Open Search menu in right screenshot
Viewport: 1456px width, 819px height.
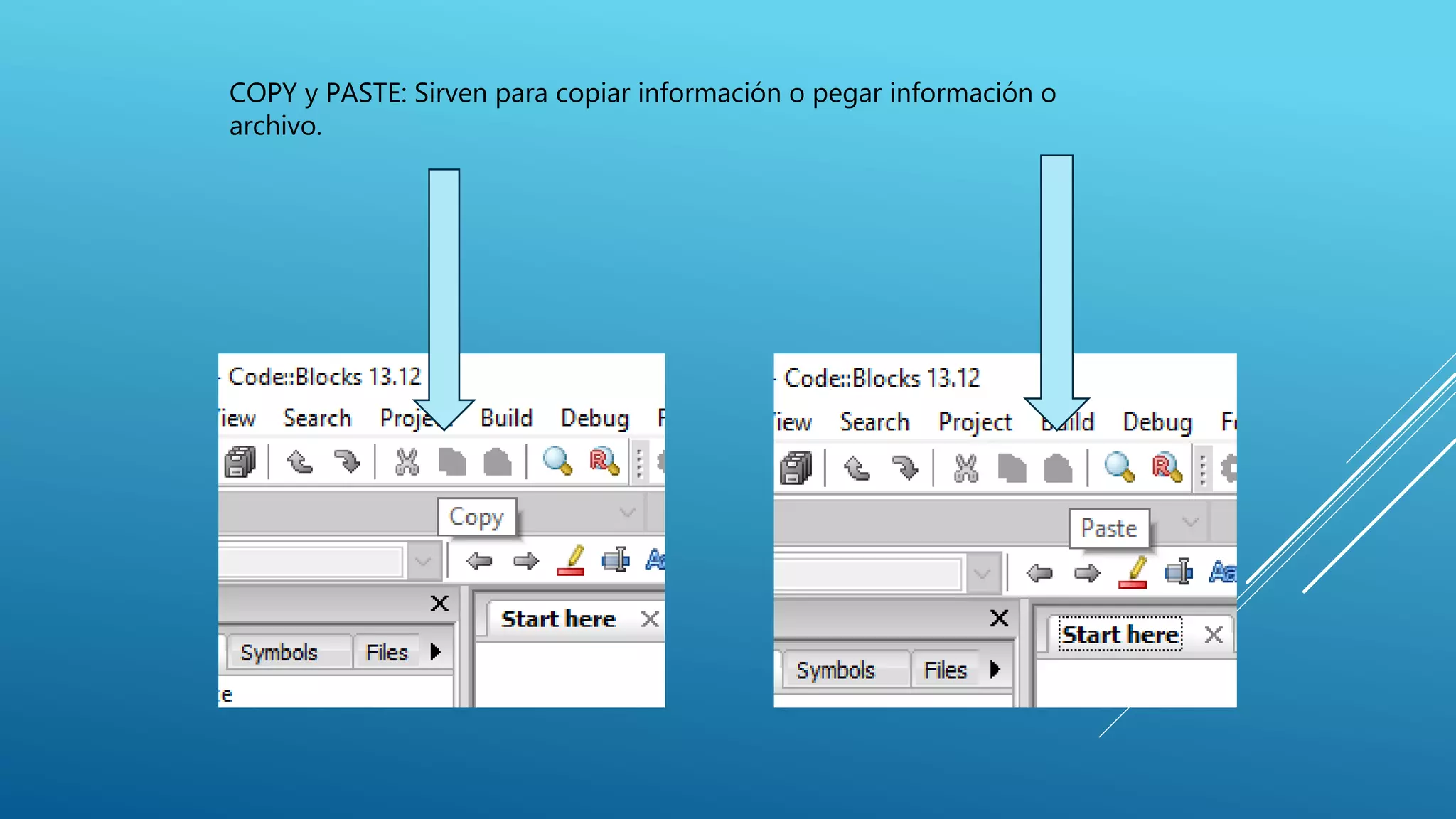(874, 422)
